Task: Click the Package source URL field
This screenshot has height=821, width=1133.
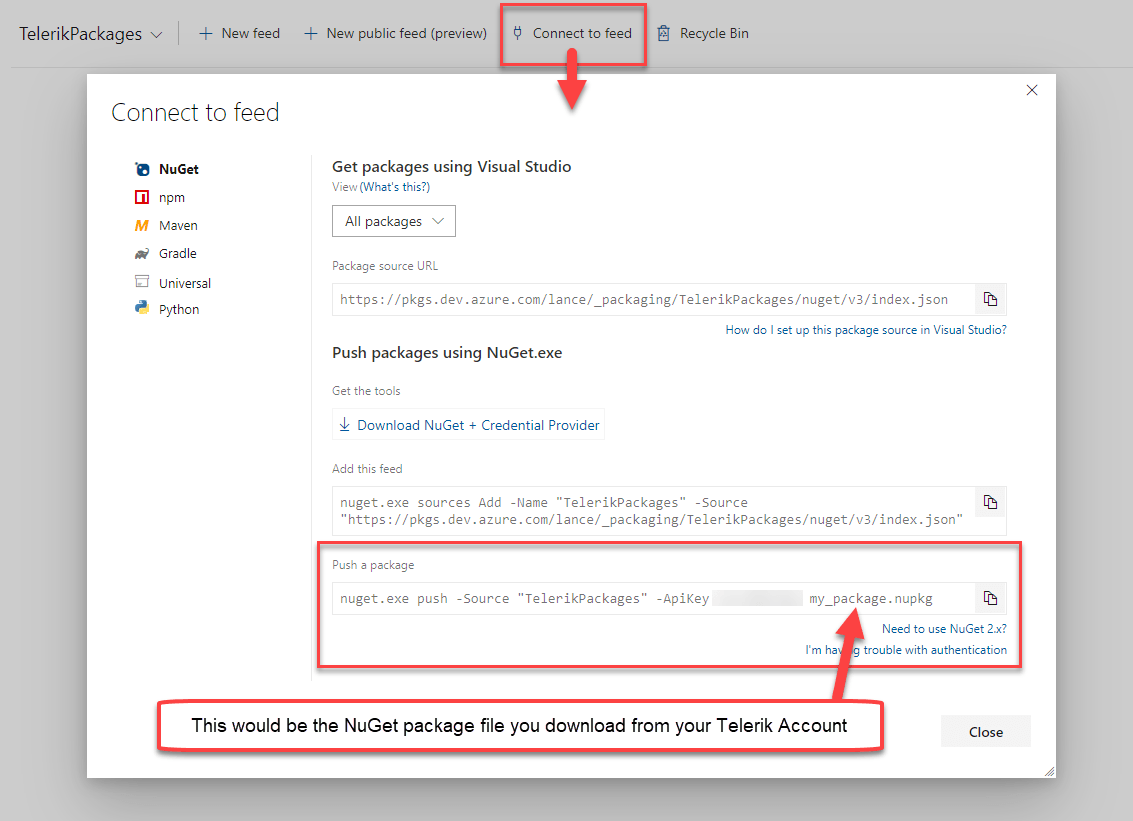Action: pyautogui.click(x=654, y=300)
